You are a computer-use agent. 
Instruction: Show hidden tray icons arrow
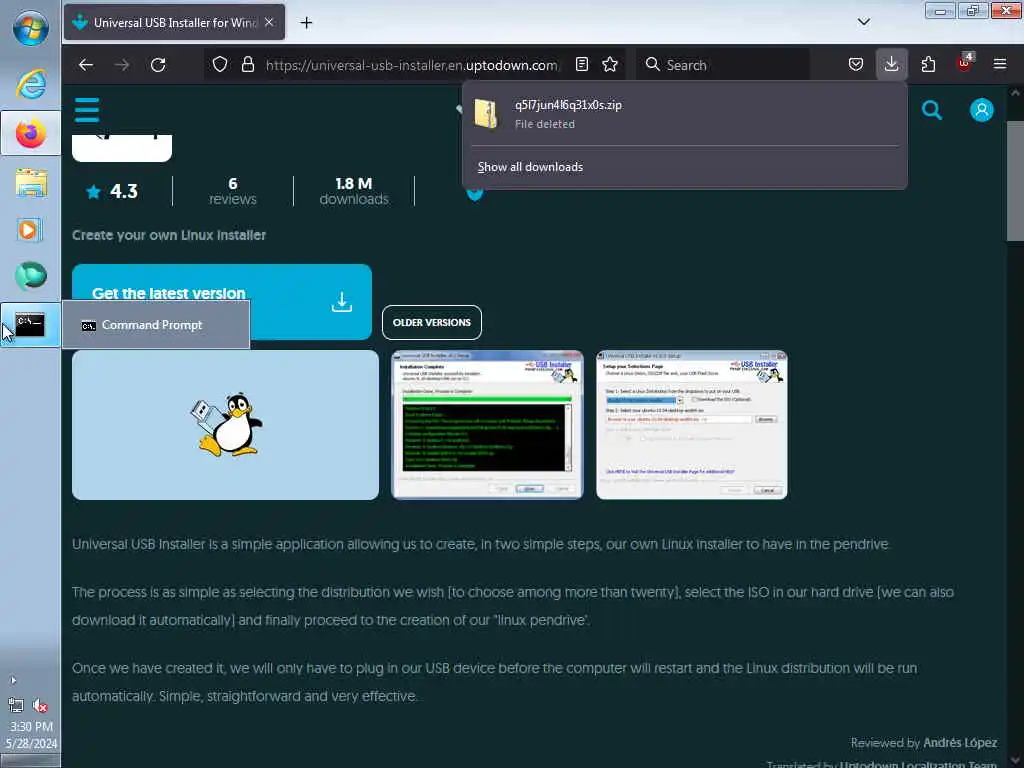[13, 680]
